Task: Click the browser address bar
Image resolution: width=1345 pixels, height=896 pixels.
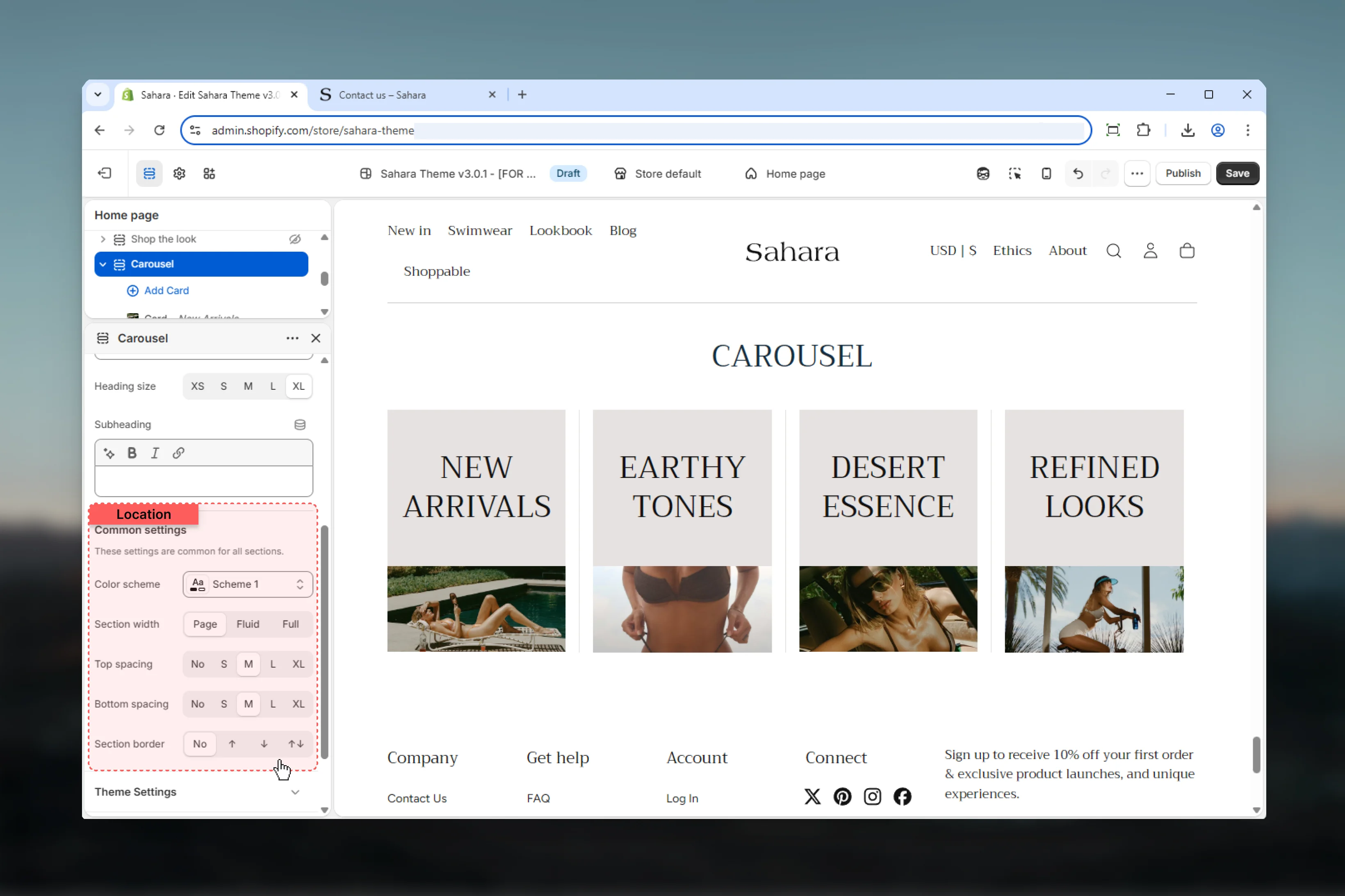Action: (636, 130)
